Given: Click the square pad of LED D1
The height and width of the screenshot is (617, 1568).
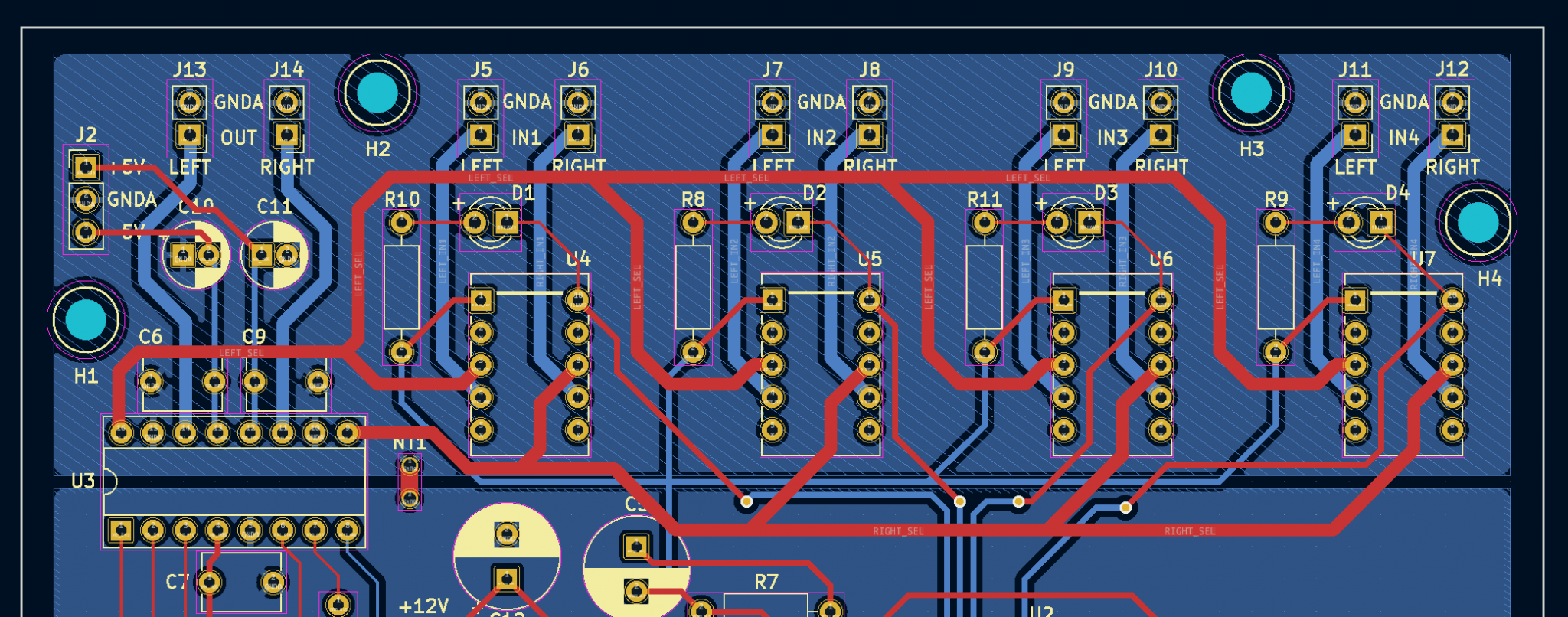Looking at the screenshot, I should [x=506, y=223].
